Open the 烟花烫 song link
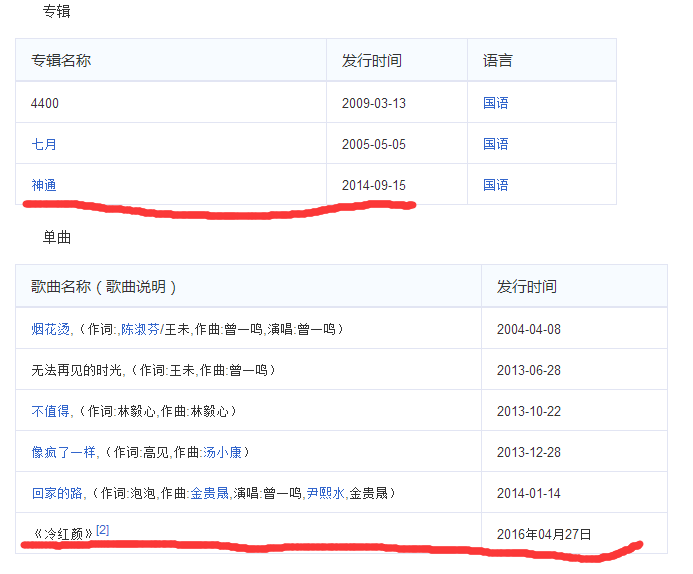Image resolution: width=693 pixels, height=574 pixels. [50, 329]
